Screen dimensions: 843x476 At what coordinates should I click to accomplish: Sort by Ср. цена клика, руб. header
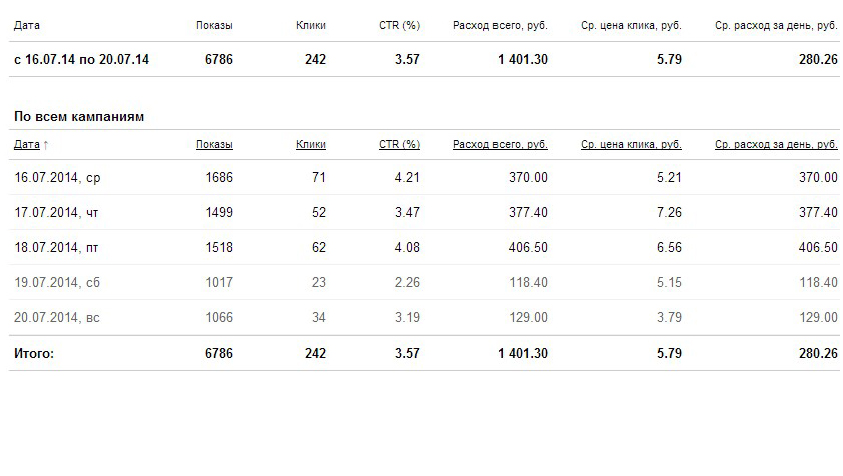tap(631, 144)
